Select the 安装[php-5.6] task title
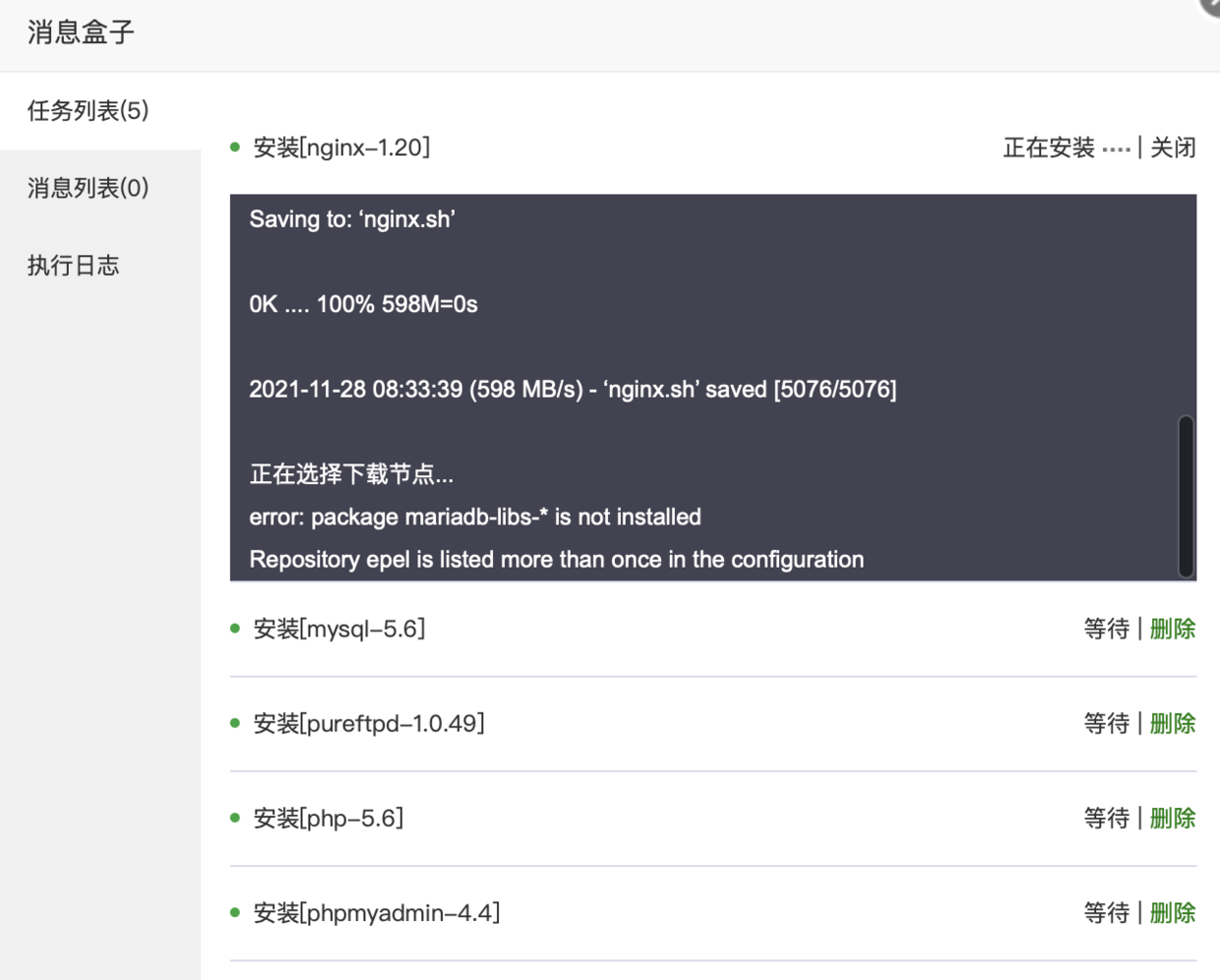The image size is (1220, 980). pyautogui.click(x=329, y=818)
